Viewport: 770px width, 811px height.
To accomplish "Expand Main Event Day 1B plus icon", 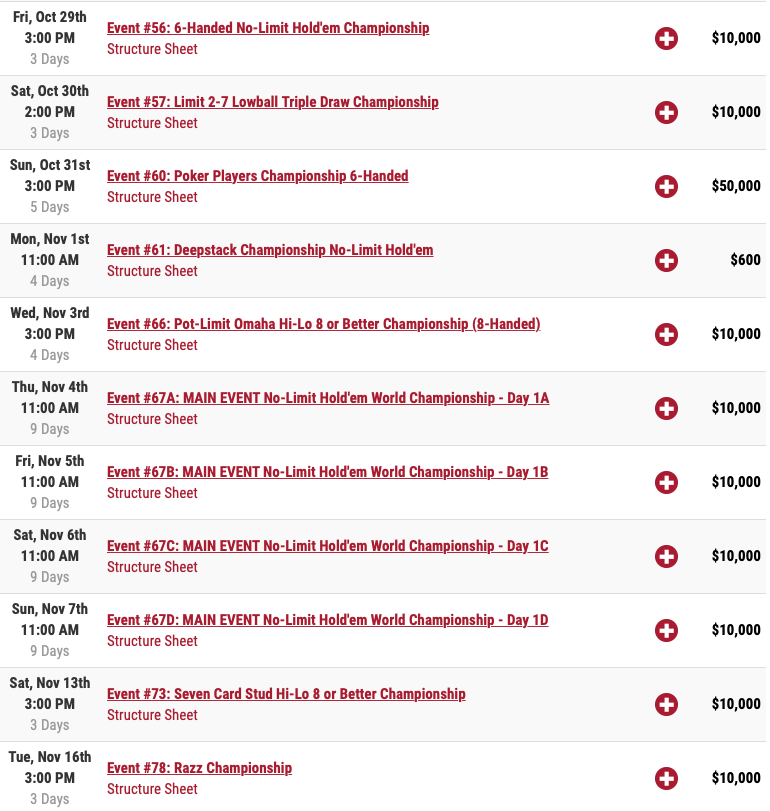I will [666, 482].
